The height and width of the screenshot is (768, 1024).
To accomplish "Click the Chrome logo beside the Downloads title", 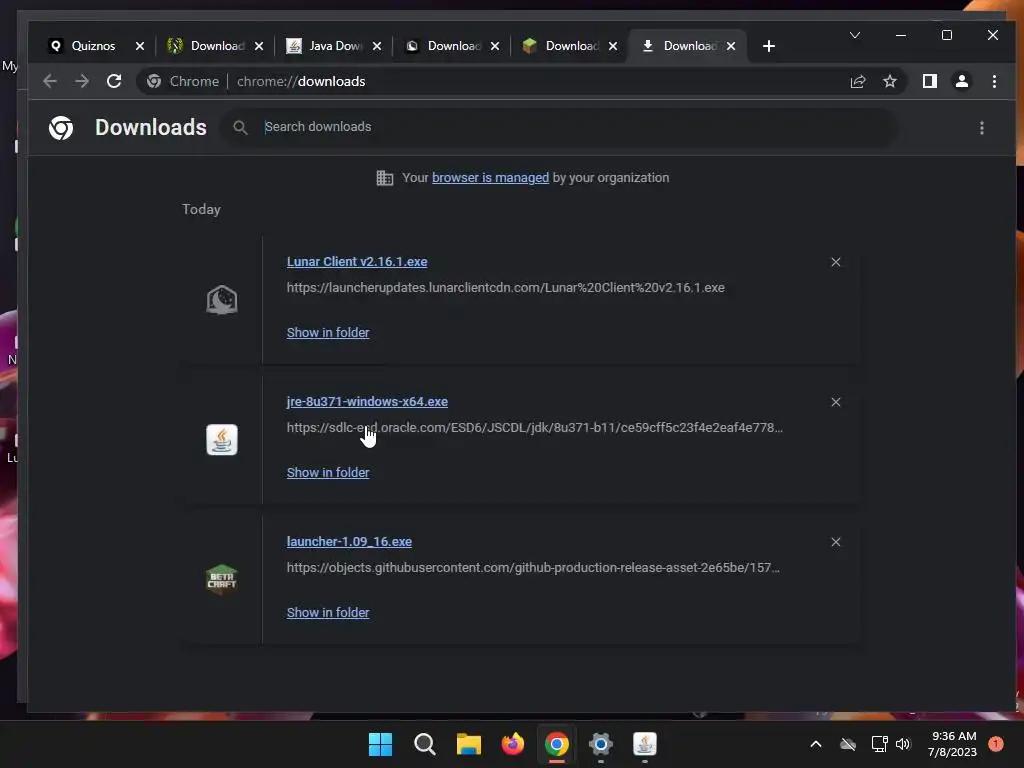I will coord(61,127).
